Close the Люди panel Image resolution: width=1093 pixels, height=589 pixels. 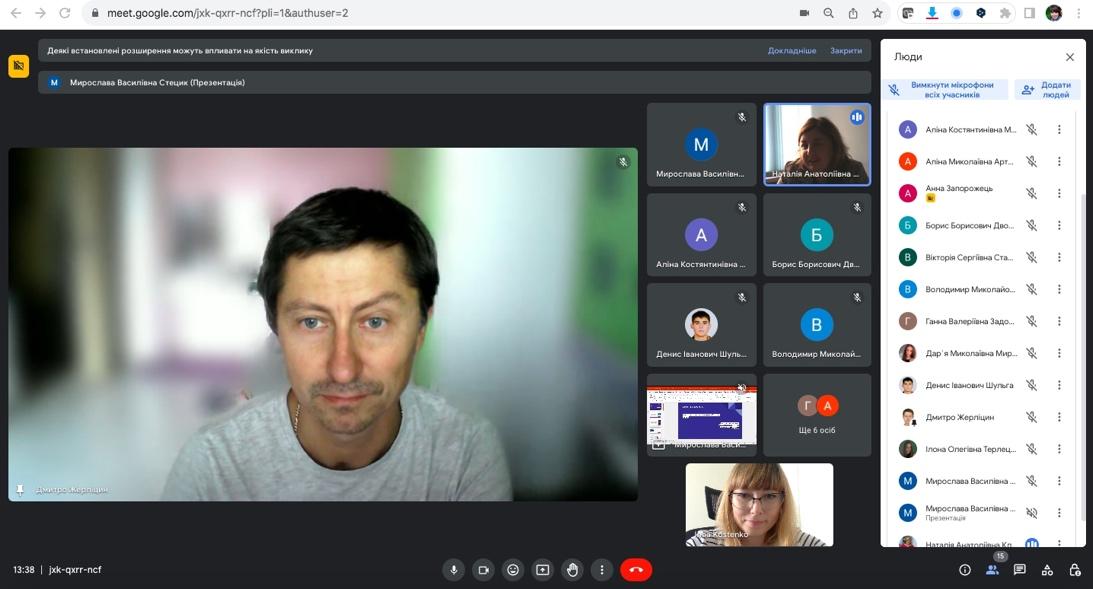coord(1070,57)
